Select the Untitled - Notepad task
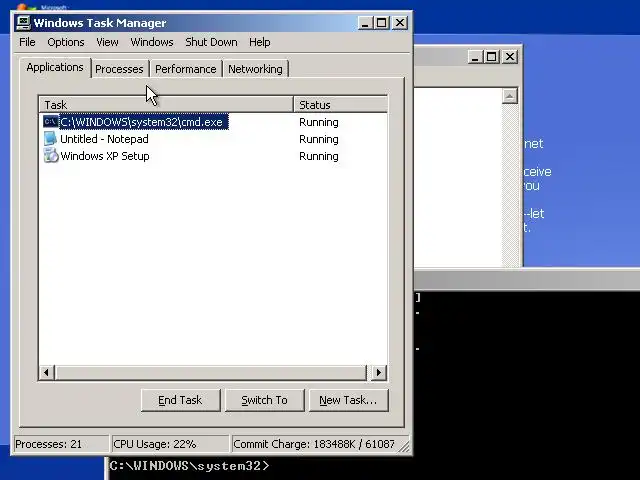 104,139
